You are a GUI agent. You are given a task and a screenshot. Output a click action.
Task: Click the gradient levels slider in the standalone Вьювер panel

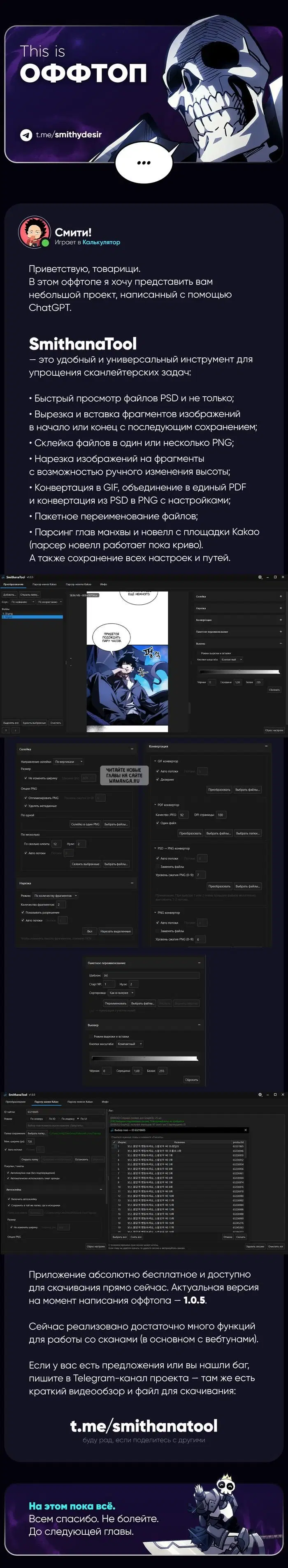(145, 1059)
